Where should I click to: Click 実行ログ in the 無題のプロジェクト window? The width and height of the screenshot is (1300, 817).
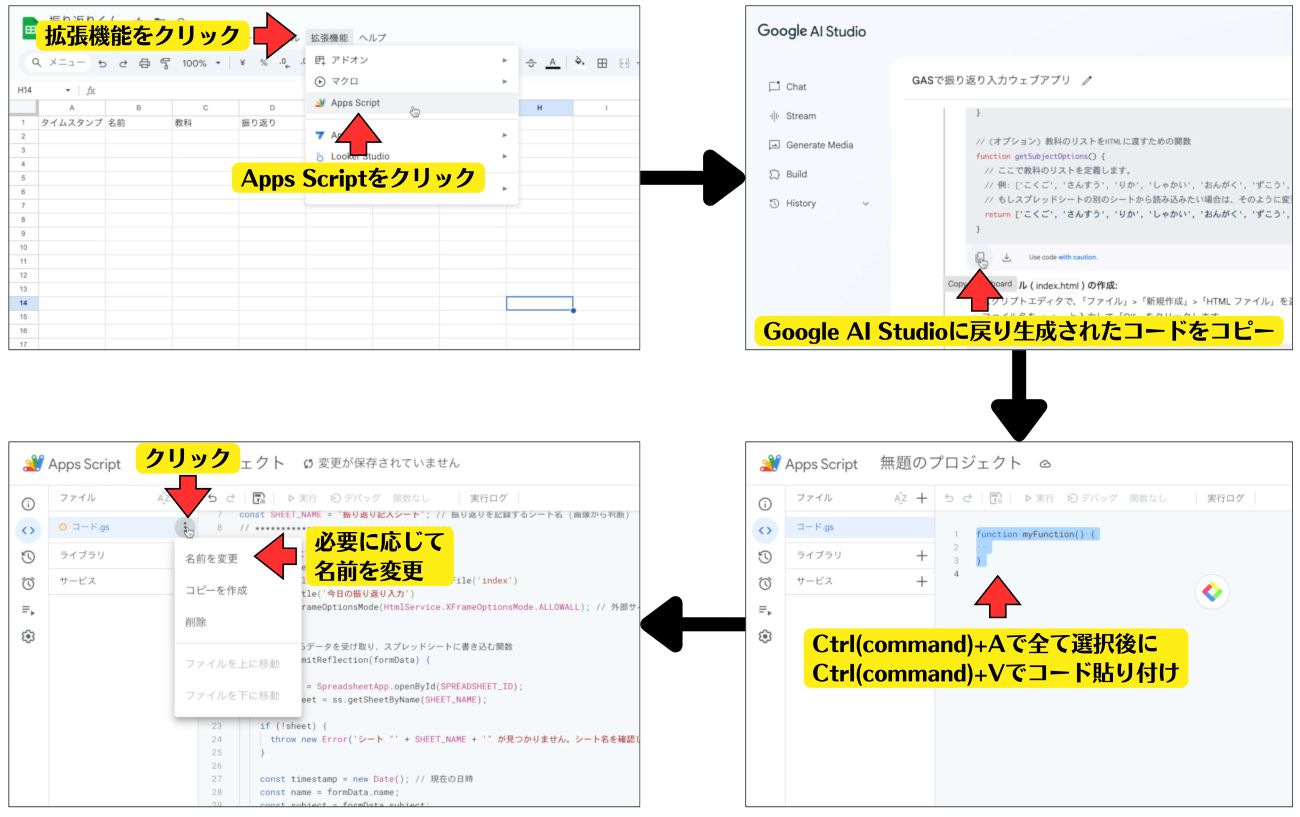tap(1225, 498)
